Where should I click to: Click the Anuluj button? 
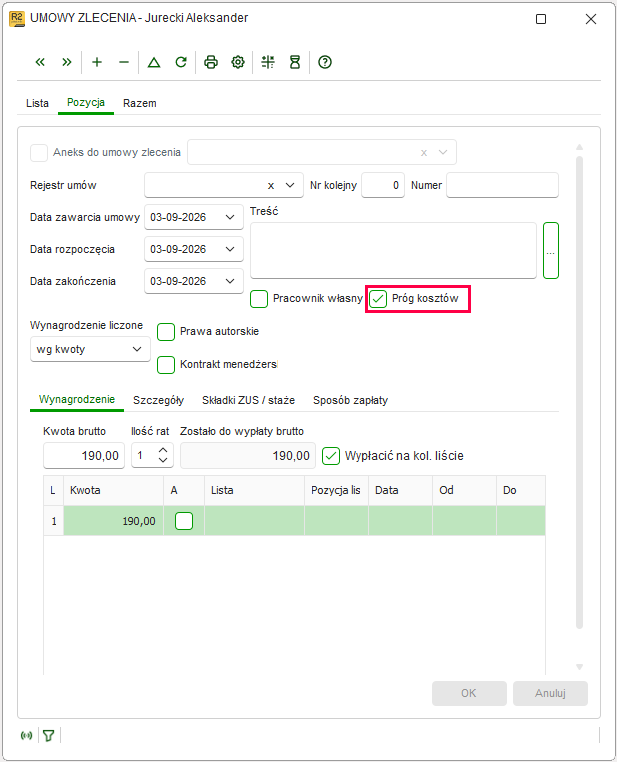pyautogui.click(x=550, y=693)
